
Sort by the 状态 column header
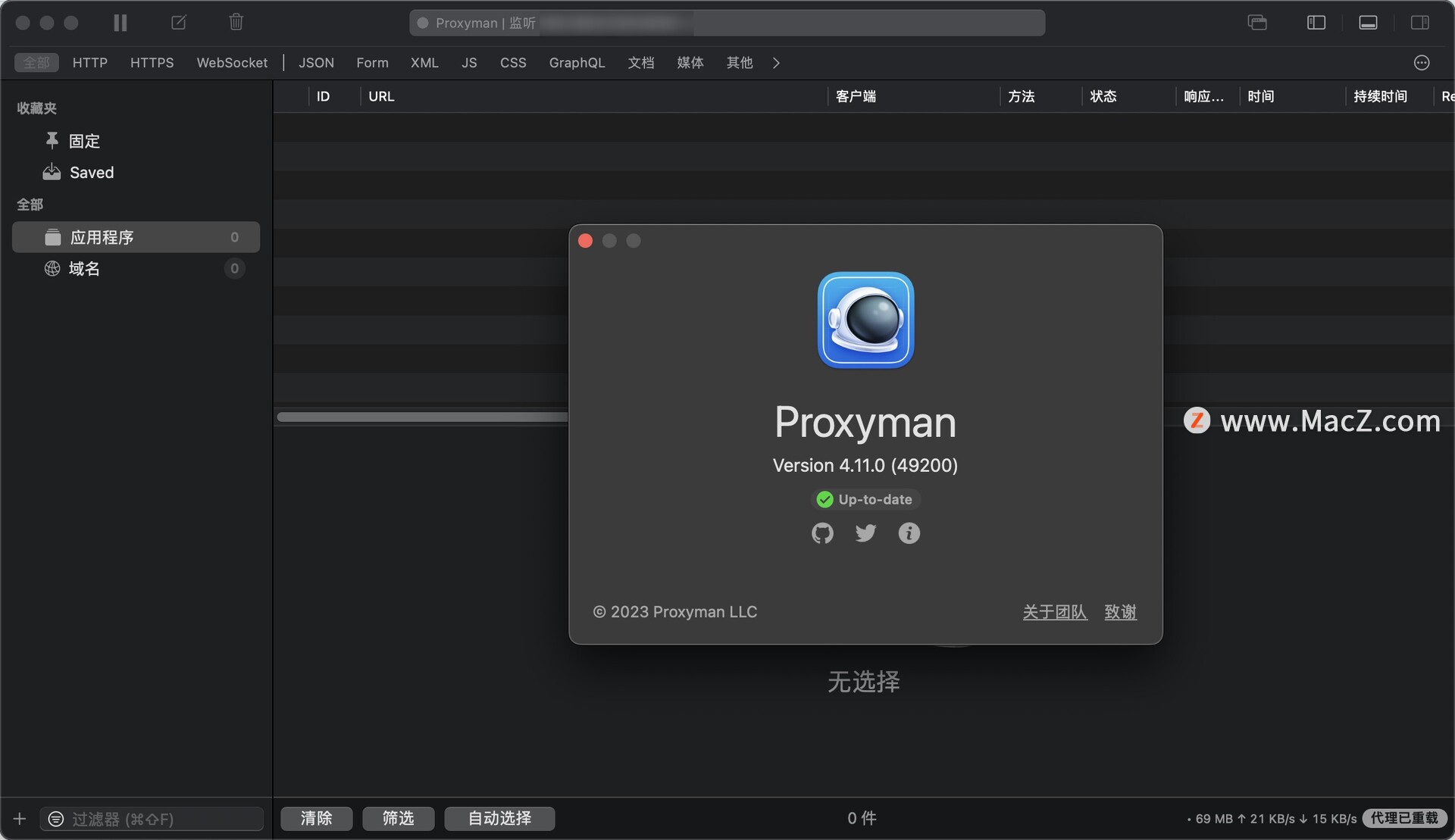click(1103, 96)
